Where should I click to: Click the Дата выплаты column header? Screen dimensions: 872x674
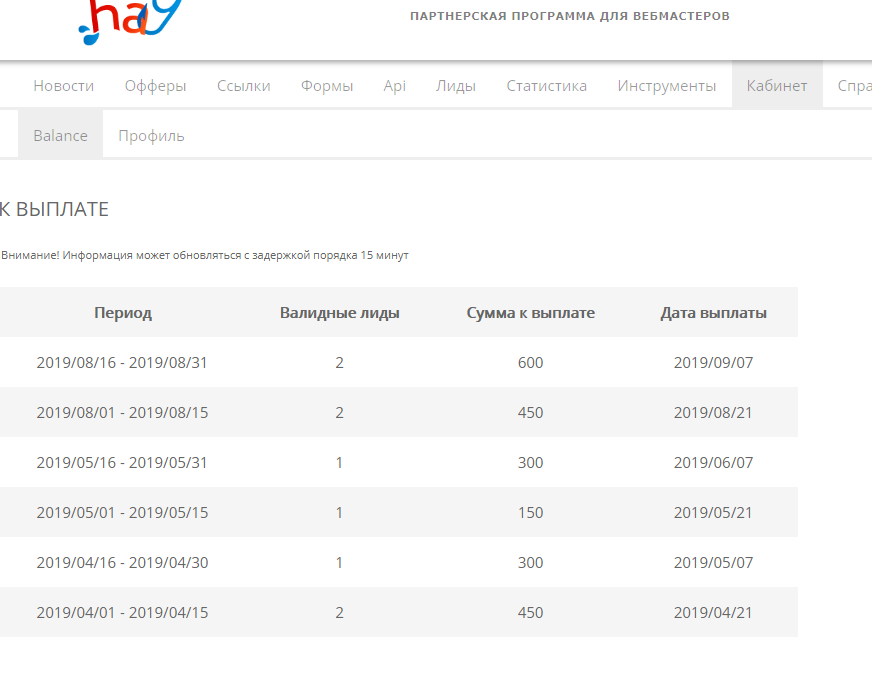click(x=713, y=313)
